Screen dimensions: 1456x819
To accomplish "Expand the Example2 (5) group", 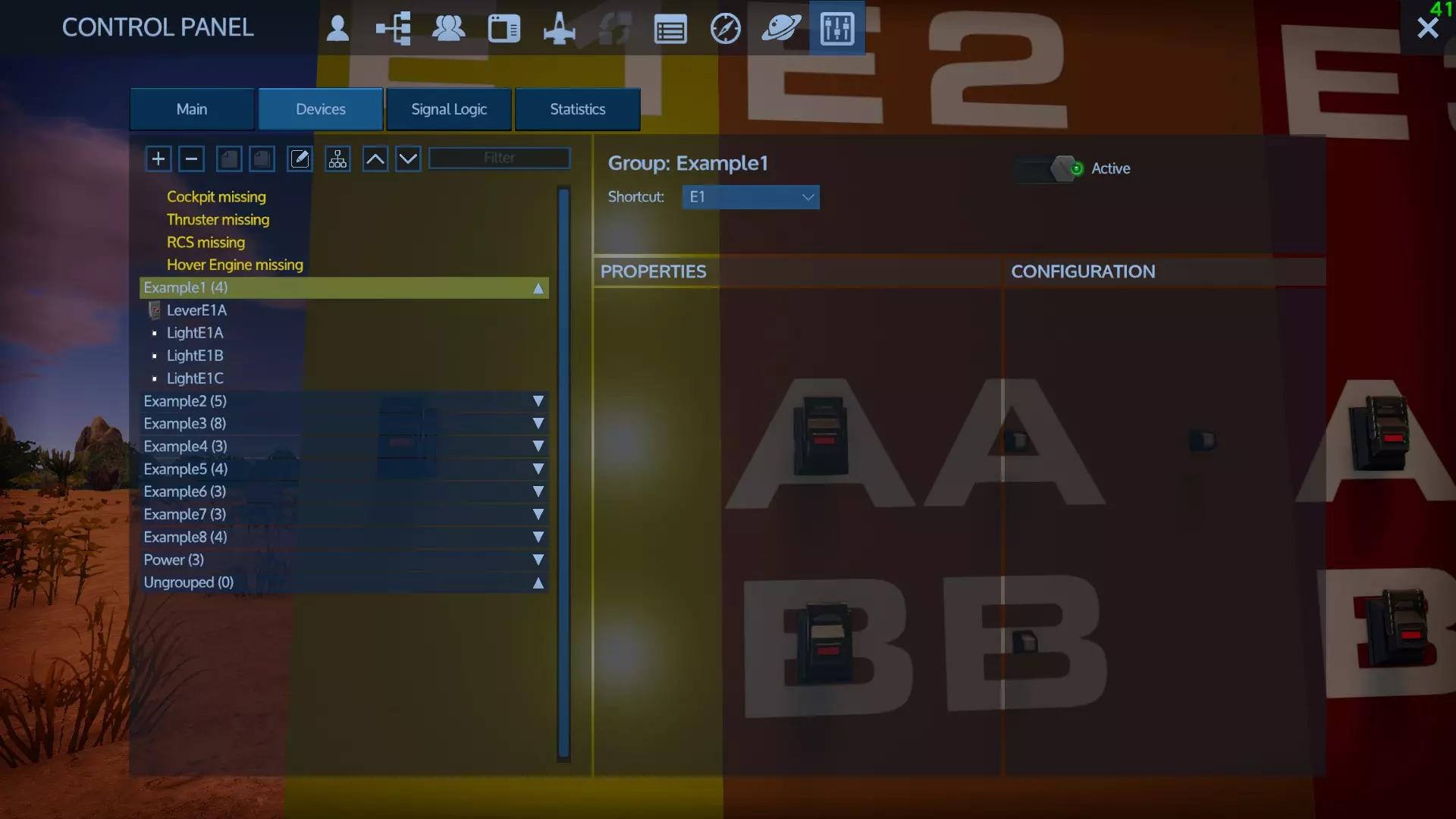I will tap(538, 401).
